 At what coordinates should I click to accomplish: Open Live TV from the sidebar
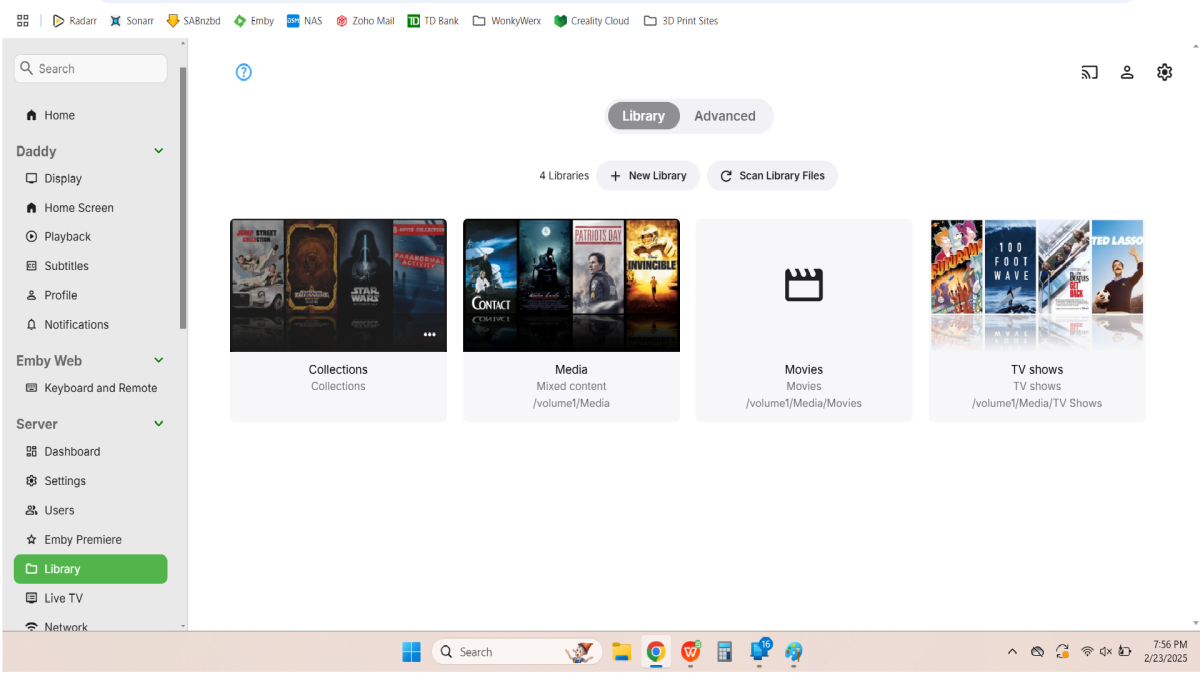click(33, 597)
